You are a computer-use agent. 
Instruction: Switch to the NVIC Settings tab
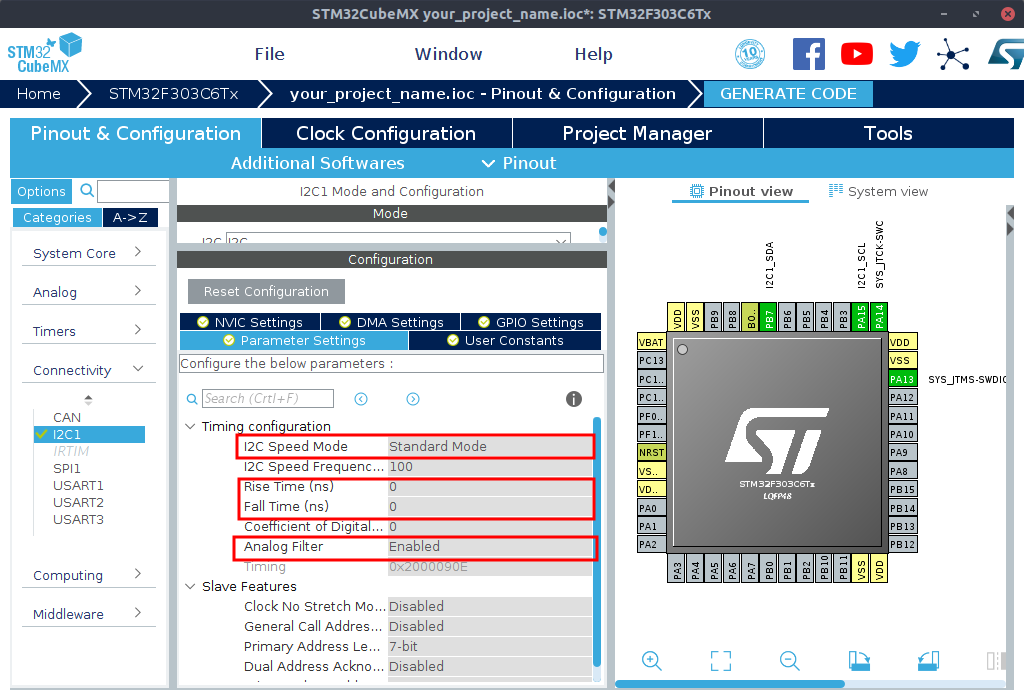[249, 322]
